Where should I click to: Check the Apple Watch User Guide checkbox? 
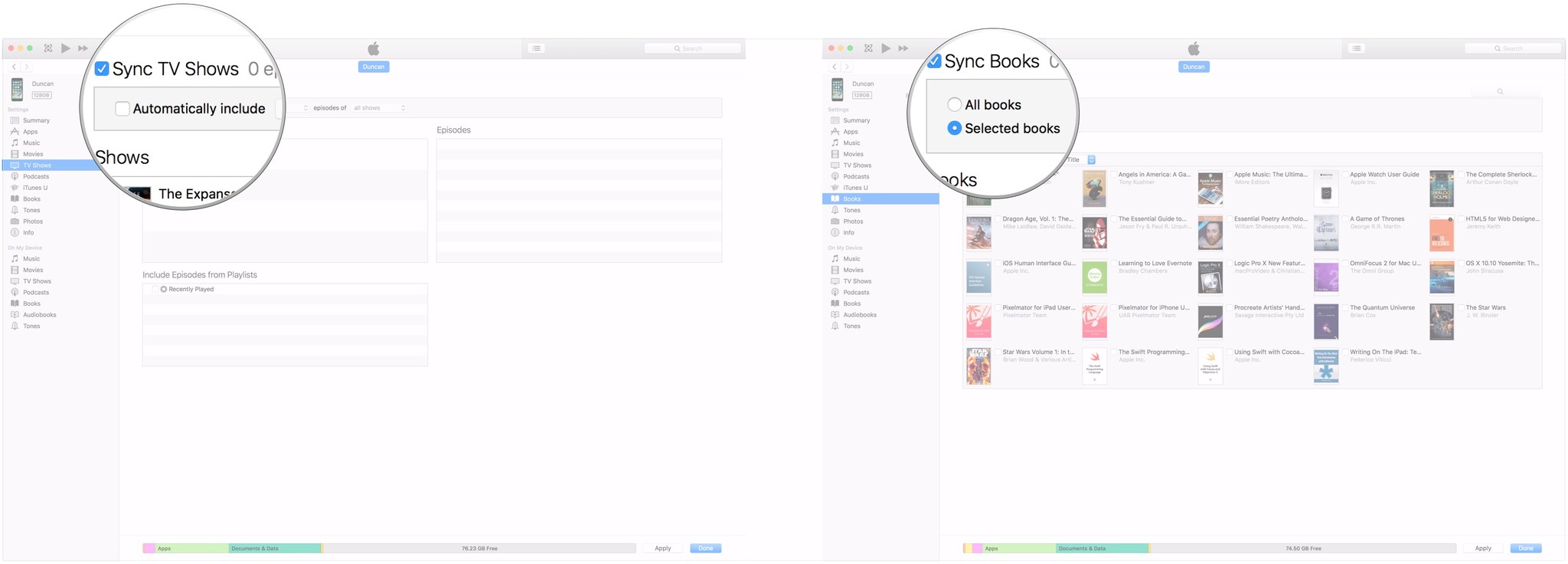tap(1345, 175)
